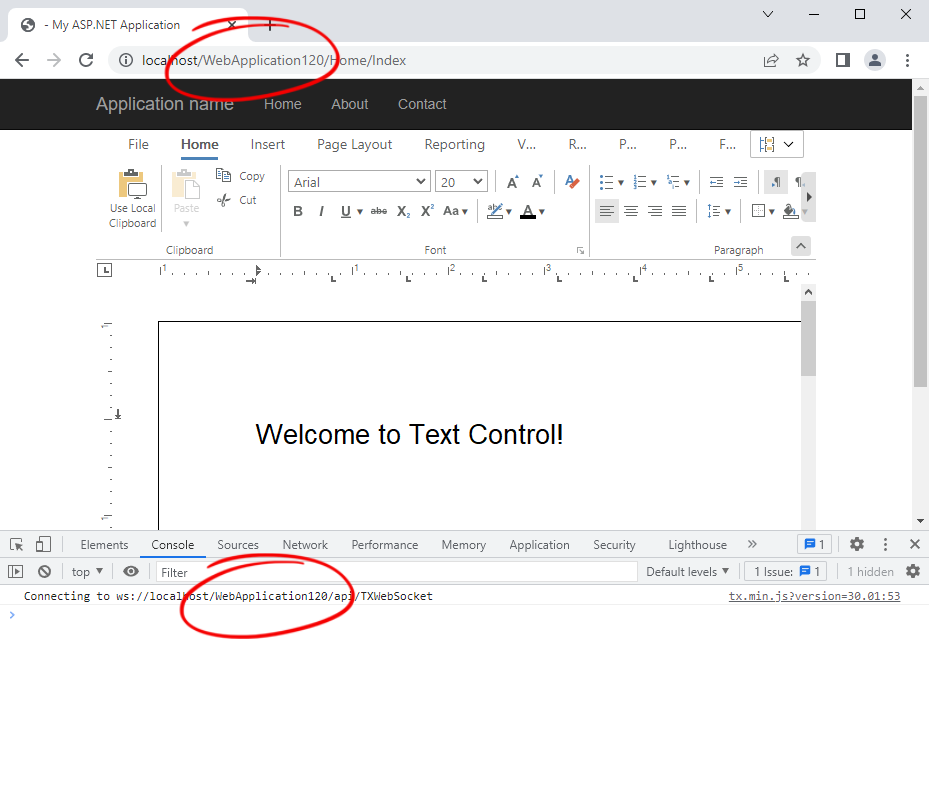Click the address bar URL
The width and height of the screenshot is (929, 790).
coord(274,60)
